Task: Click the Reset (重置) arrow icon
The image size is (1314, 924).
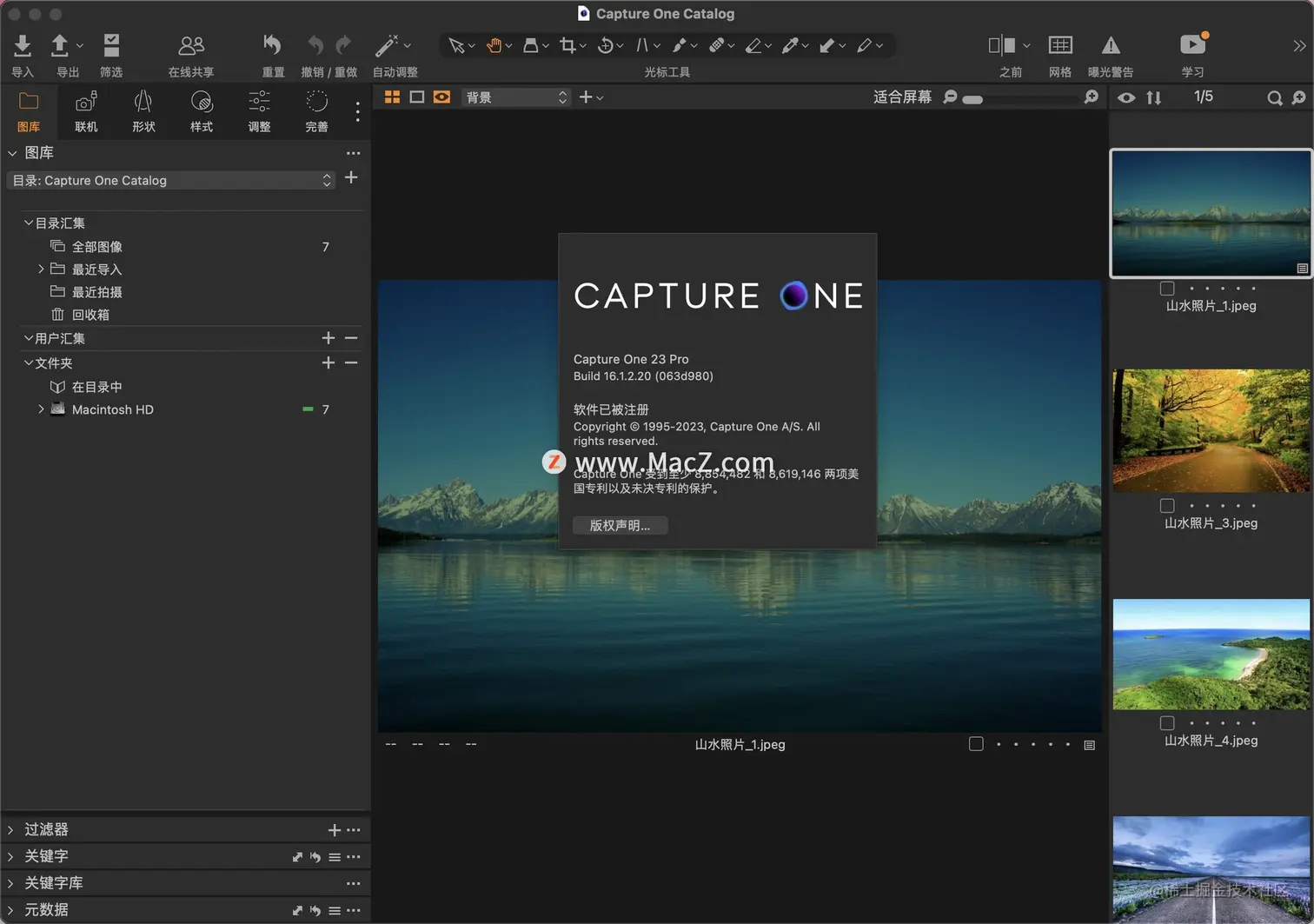Action: (x=273, y=45)
